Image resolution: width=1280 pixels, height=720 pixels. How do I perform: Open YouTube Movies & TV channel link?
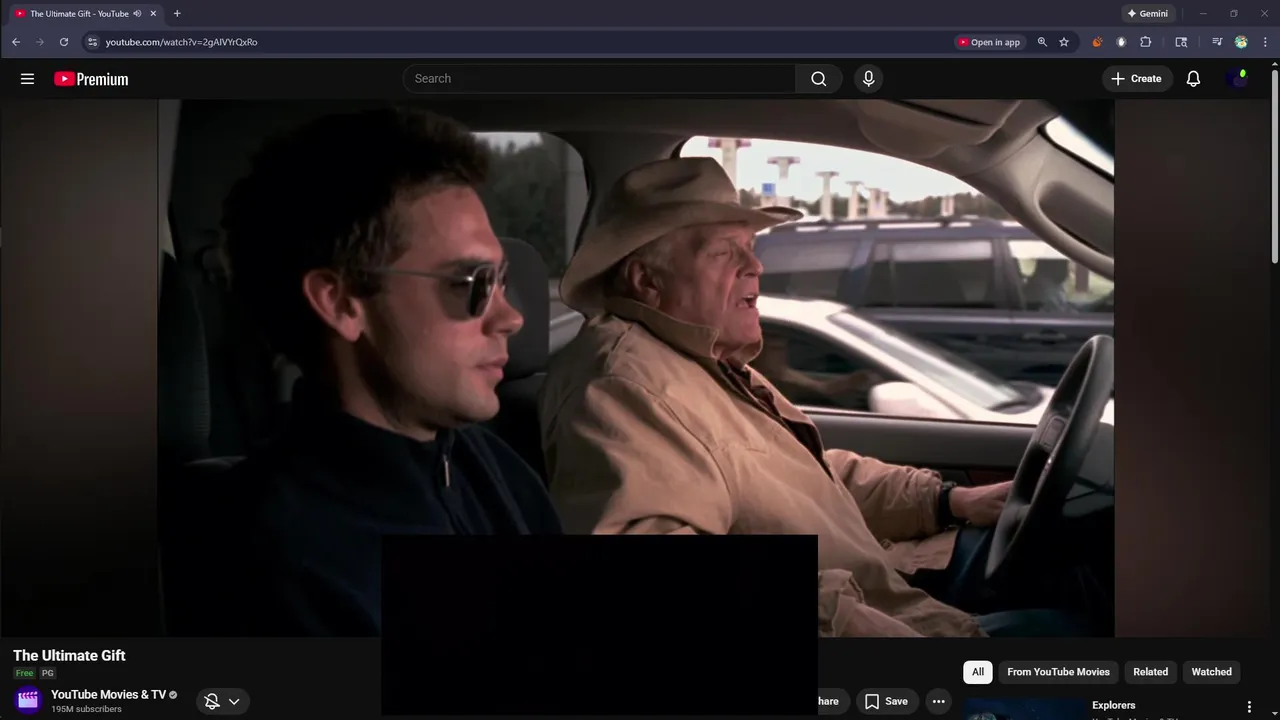click(x=108, y=694)
